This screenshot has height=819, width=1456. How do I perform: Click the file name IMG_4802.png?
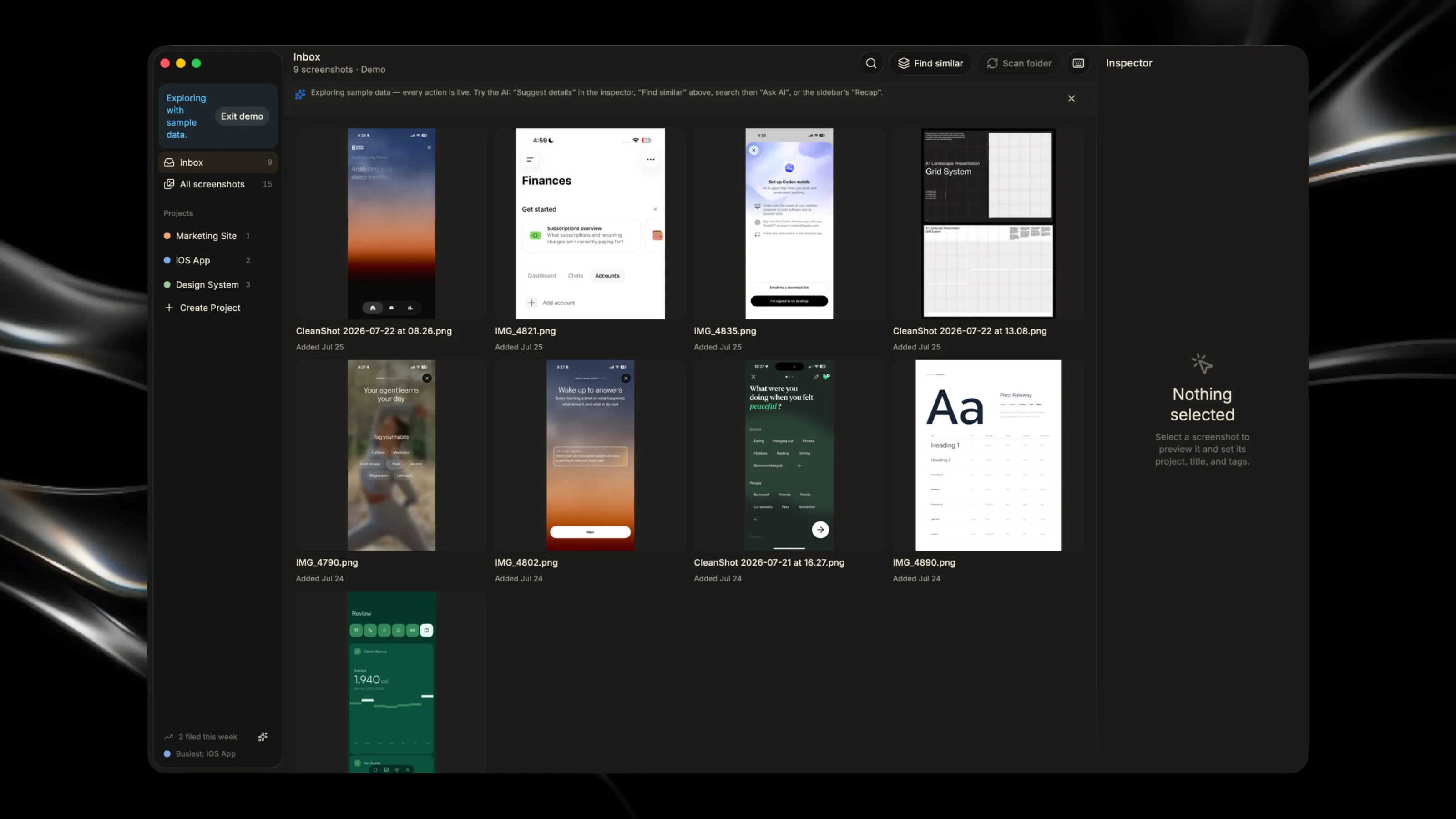click(526, 563)
